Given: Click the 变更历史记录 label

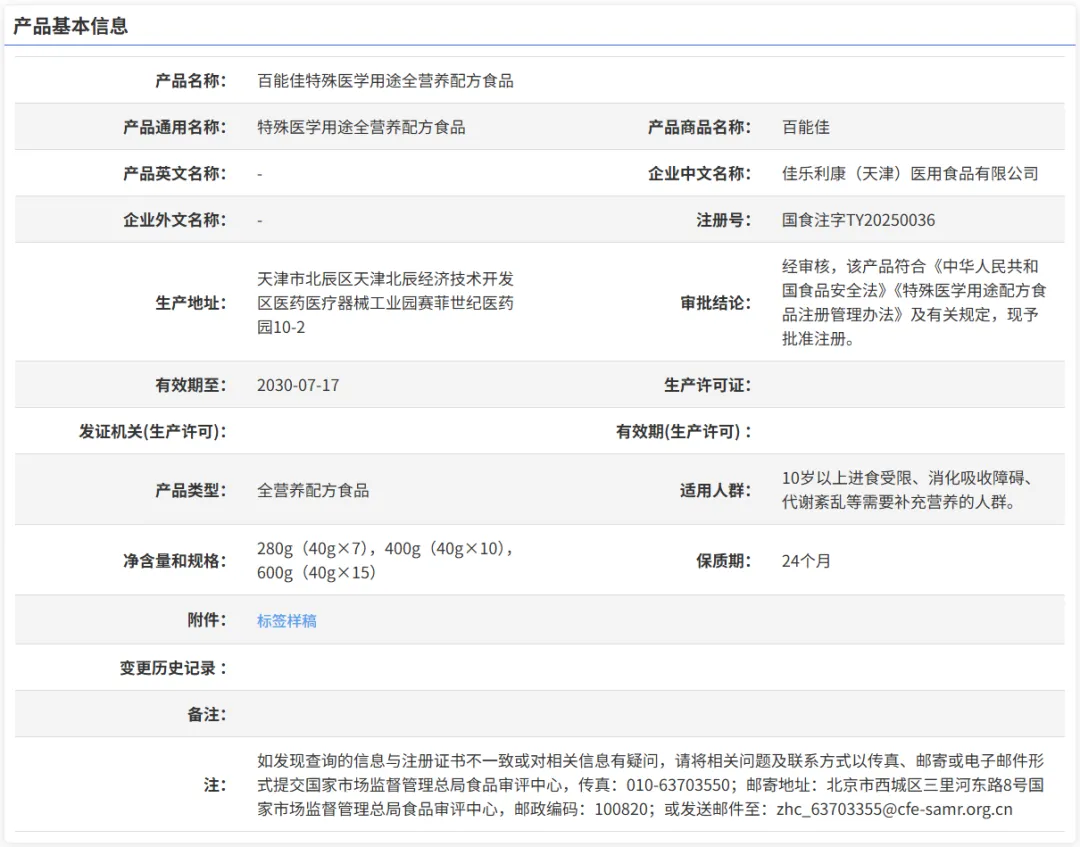Looking at the screenshot, I should coord(173,668).
